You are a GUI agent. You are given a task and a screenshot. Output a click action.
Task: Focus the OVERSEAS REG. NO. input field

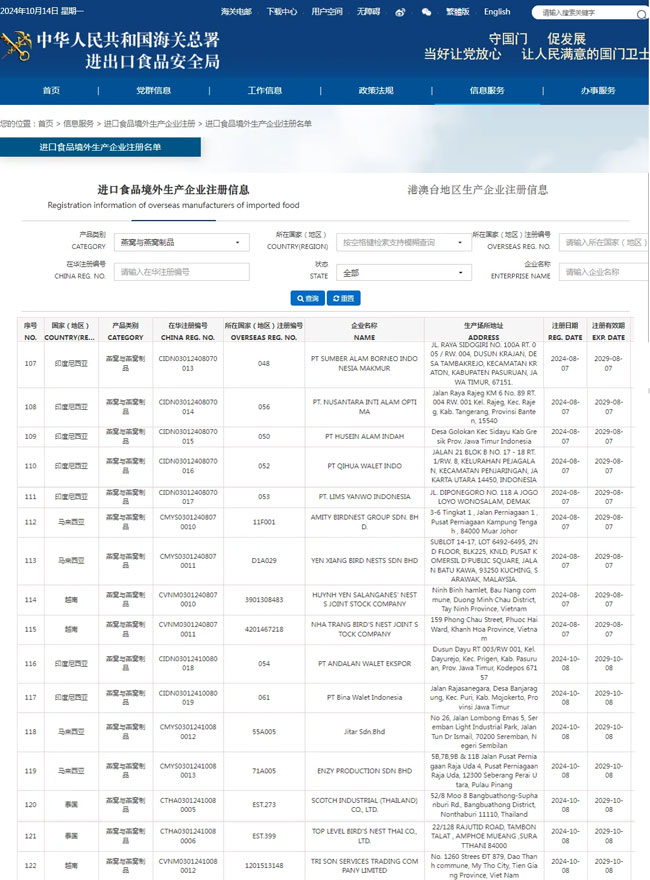point(603,242)
